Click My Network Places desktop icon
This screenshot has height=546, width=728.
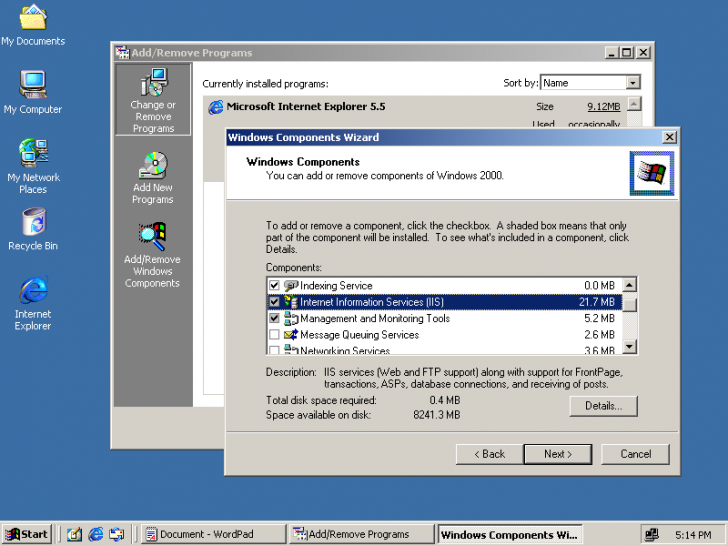click(33, 153)
